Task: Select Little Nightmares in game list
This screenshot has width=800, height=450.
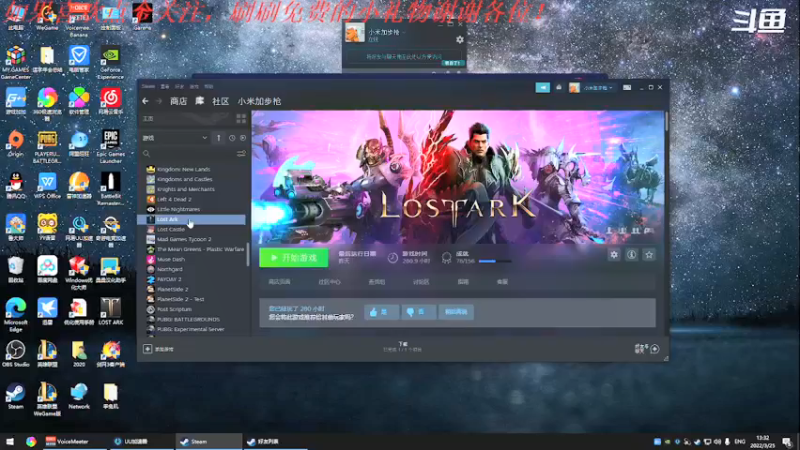Action: [179, 209]
